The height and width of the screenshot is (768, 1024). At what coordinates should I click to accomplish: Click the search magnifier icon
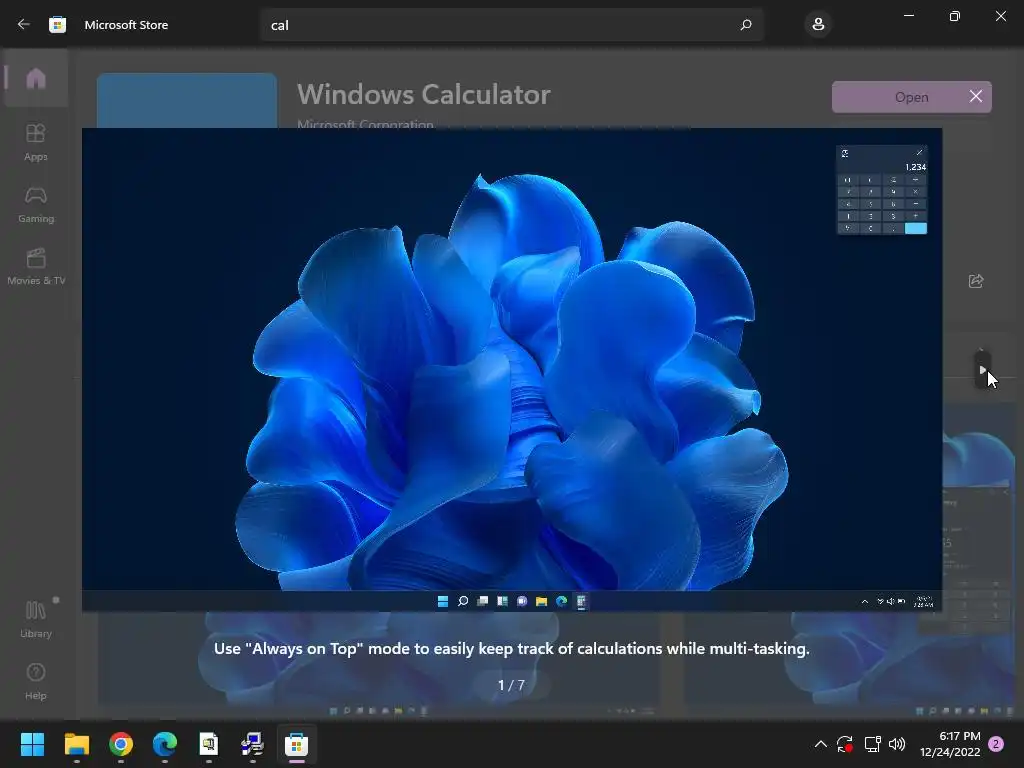pos(746,25)
